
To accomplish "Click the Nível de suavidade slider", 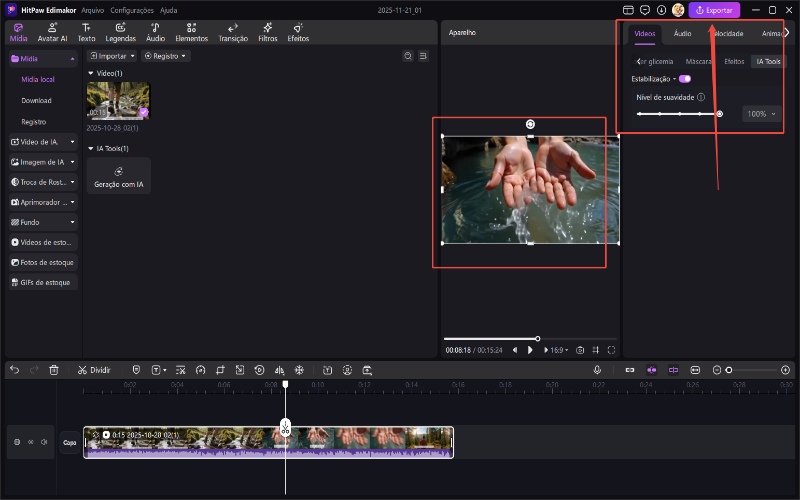I will coord(678,114).
